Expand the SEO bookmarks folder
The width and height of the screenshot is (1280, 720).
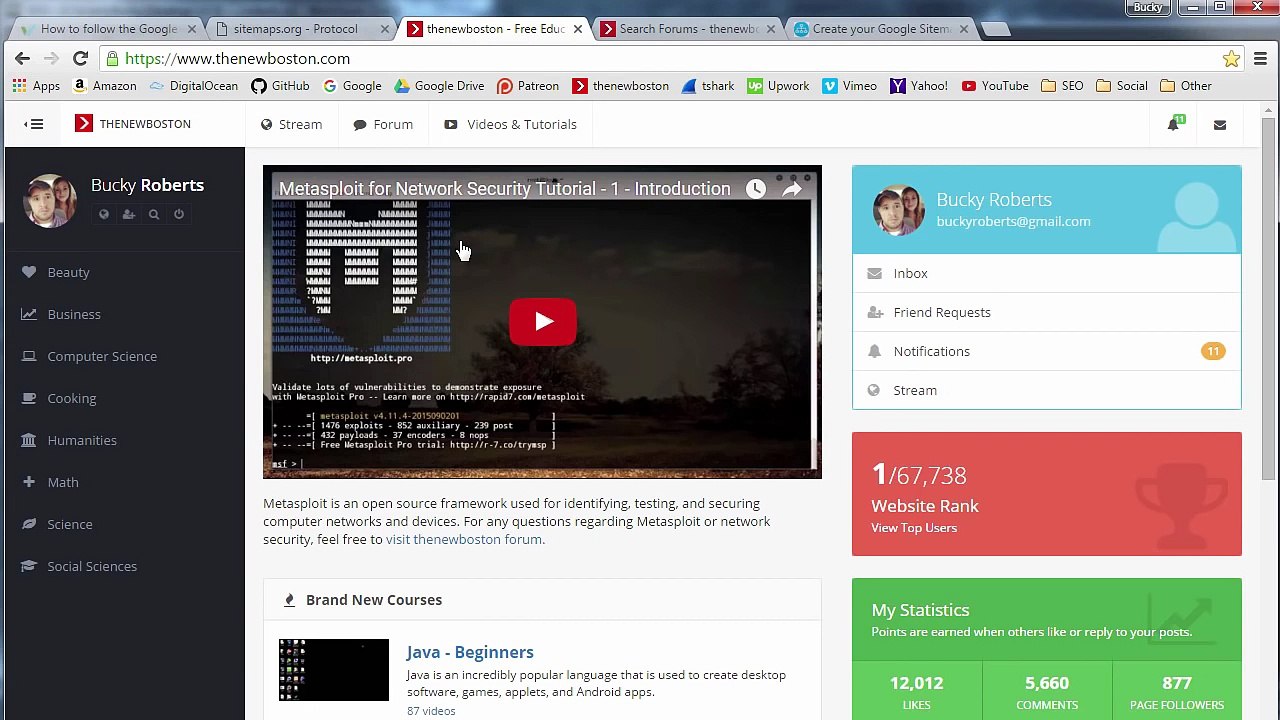[1062, 86]
